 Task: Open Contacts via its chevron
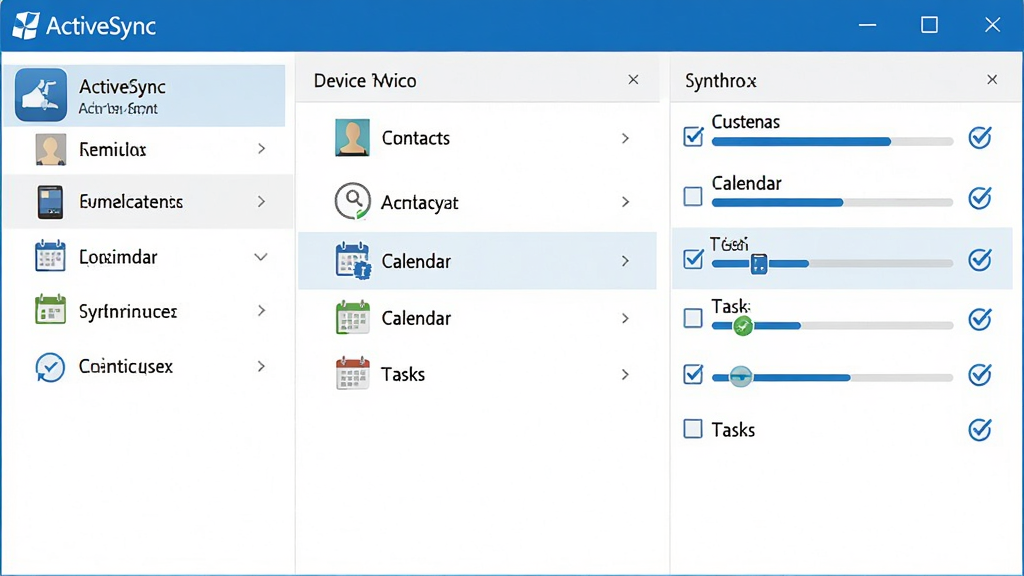(x=625, y=138)
